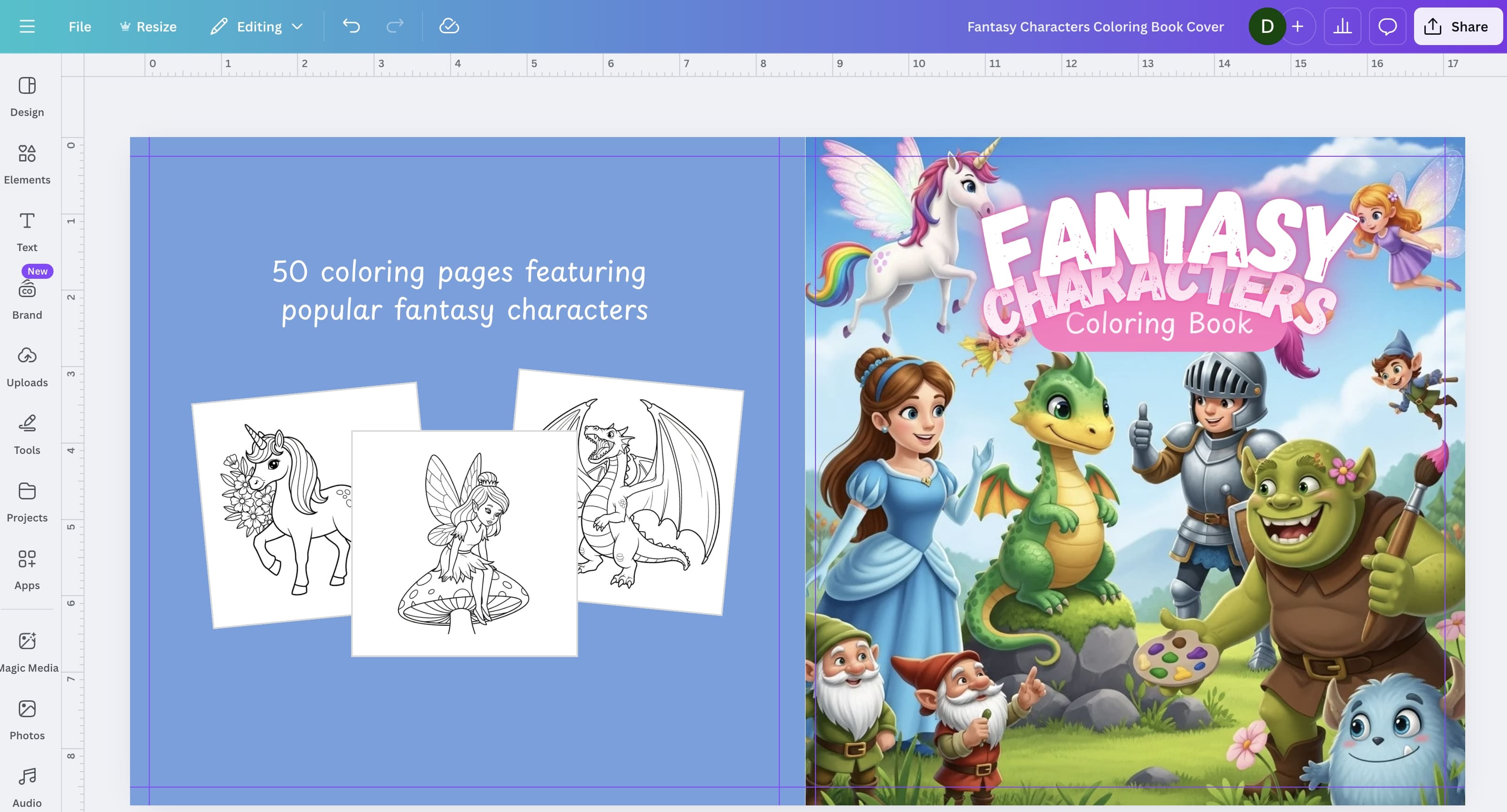Click the cloud save status icon
Viewport: 1507px width, 812px height.
coord(449,26)
